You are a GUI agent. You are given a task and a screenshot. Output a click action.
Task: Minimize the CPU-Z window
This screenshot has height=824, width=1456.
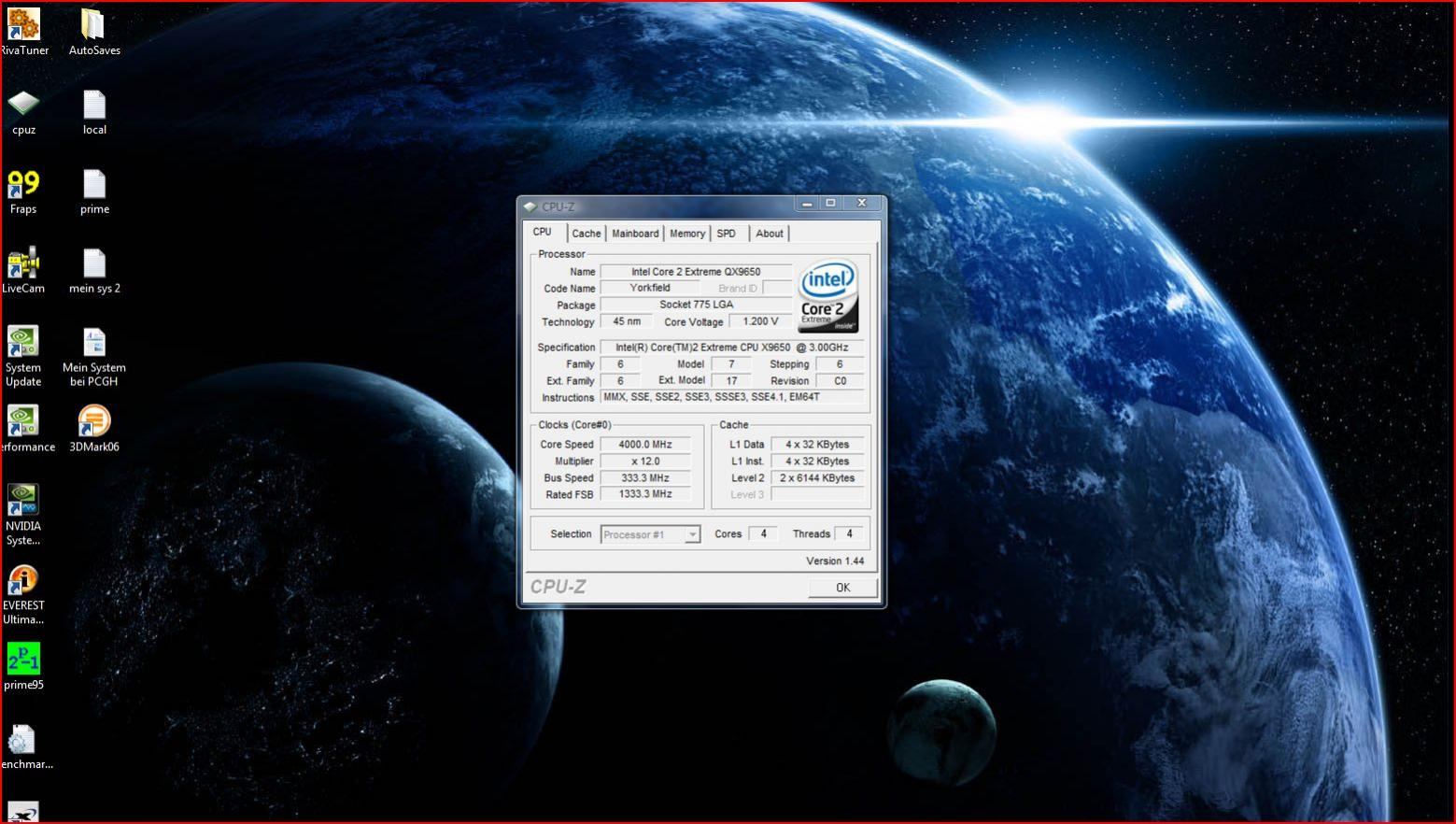point(807,203)
